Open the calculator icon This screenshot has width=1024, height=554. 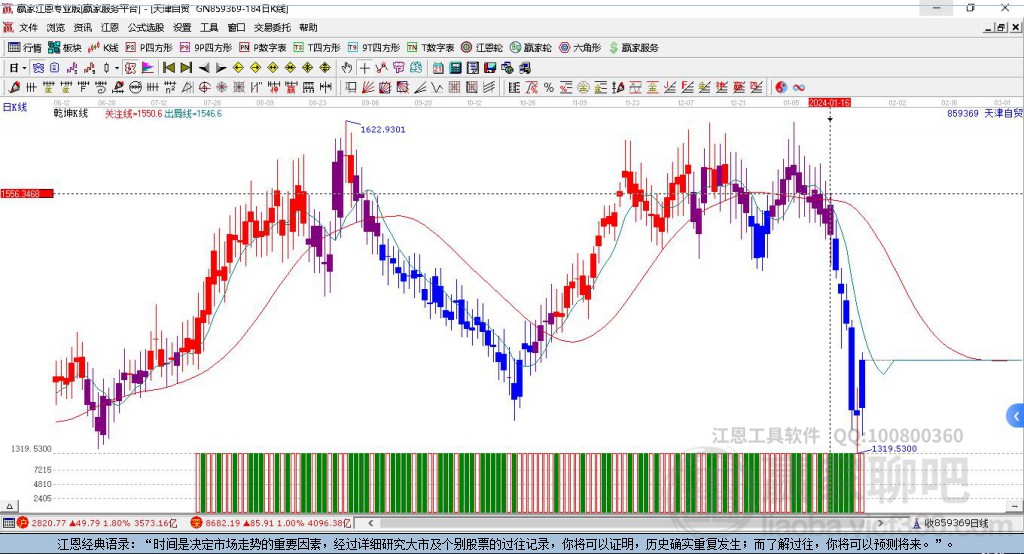point(456,68)
